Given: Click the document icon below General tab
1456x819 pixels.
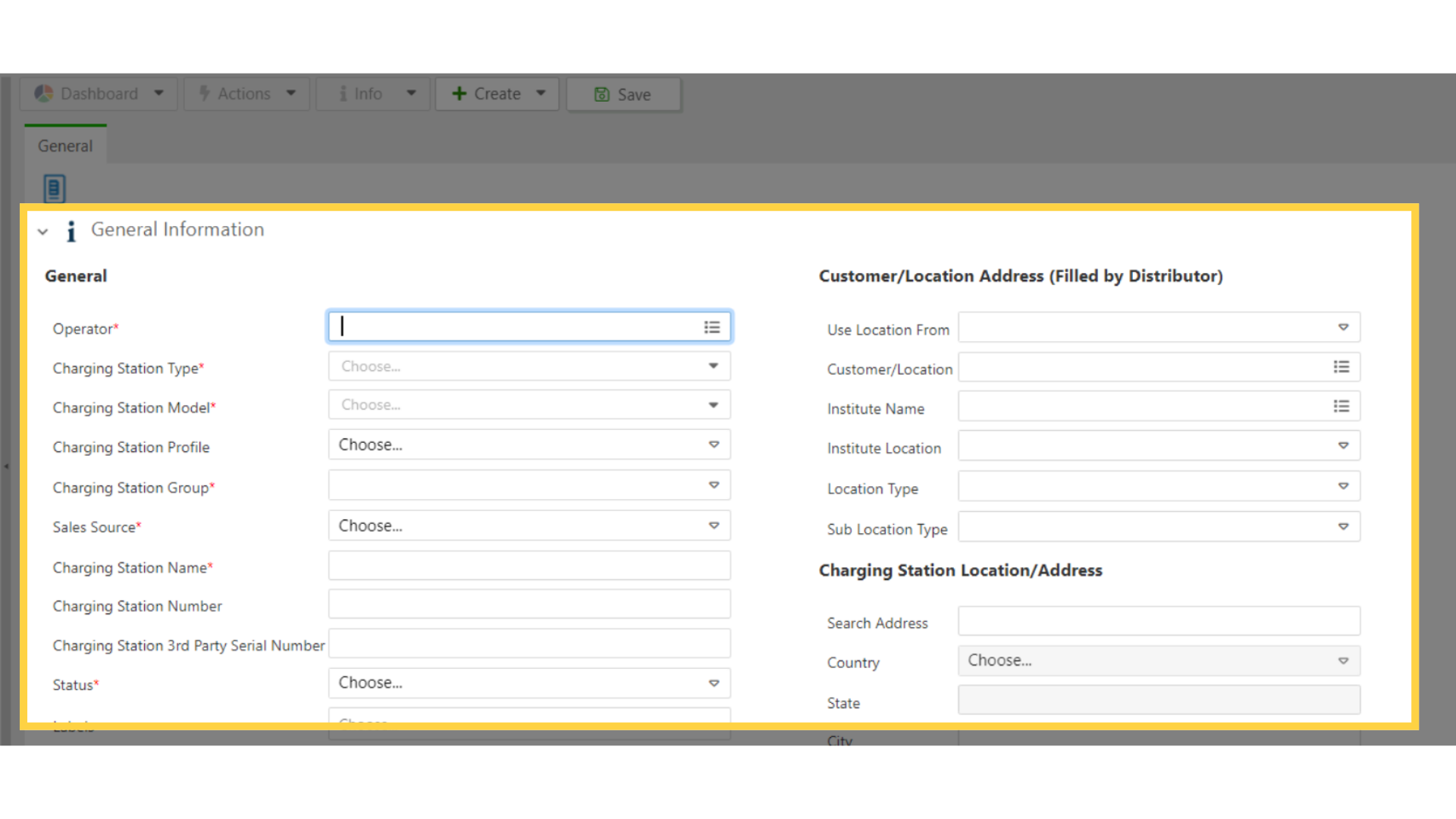Looking at the screenshot, I should [55, 188].
